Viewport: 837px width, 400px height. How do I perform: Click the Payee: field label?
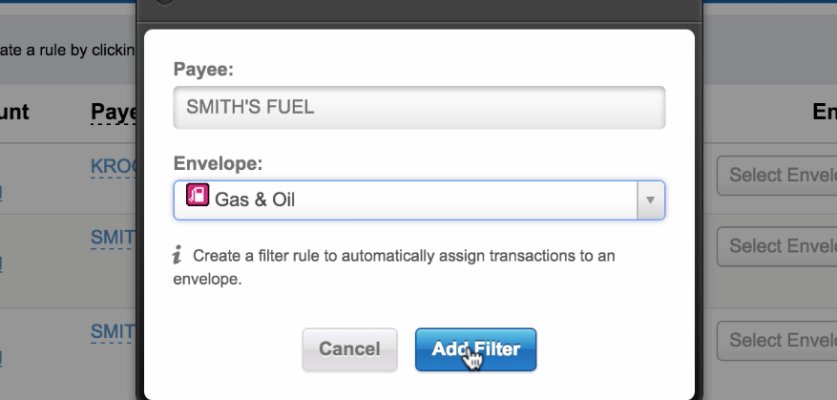(x=203, y=69)
